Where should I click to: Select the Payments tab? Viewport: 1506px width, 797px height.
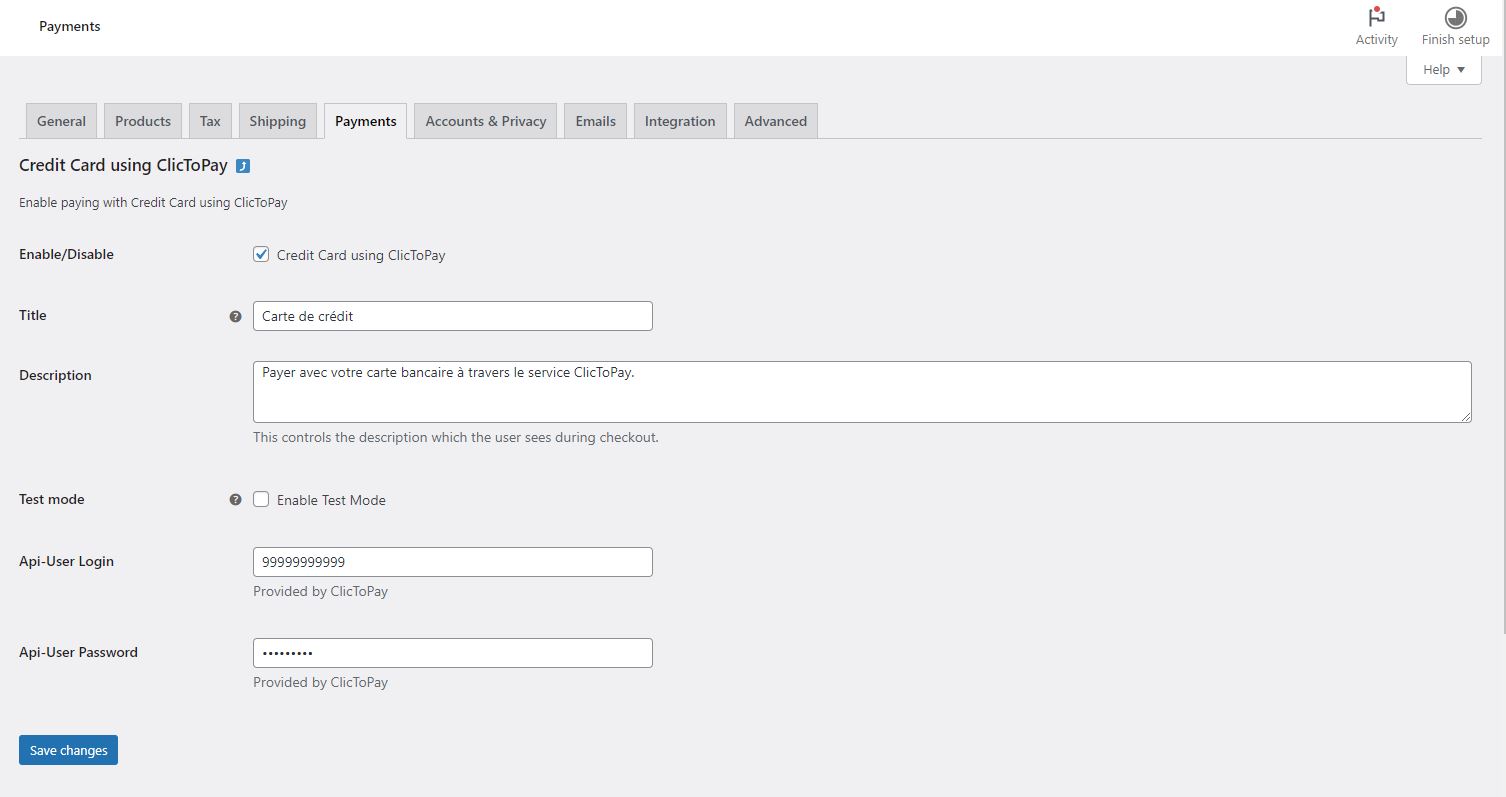coord(365,121)
